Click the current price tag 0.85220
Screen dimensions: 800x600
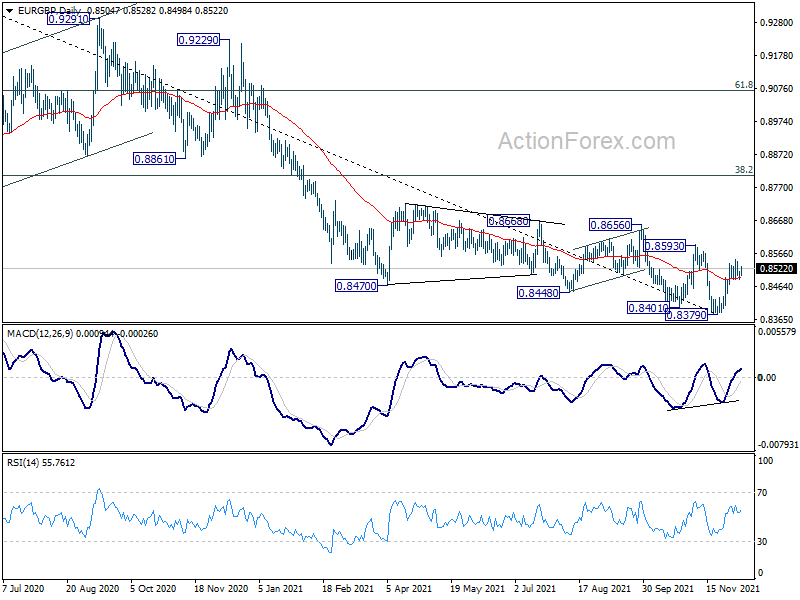click(777, 269)
